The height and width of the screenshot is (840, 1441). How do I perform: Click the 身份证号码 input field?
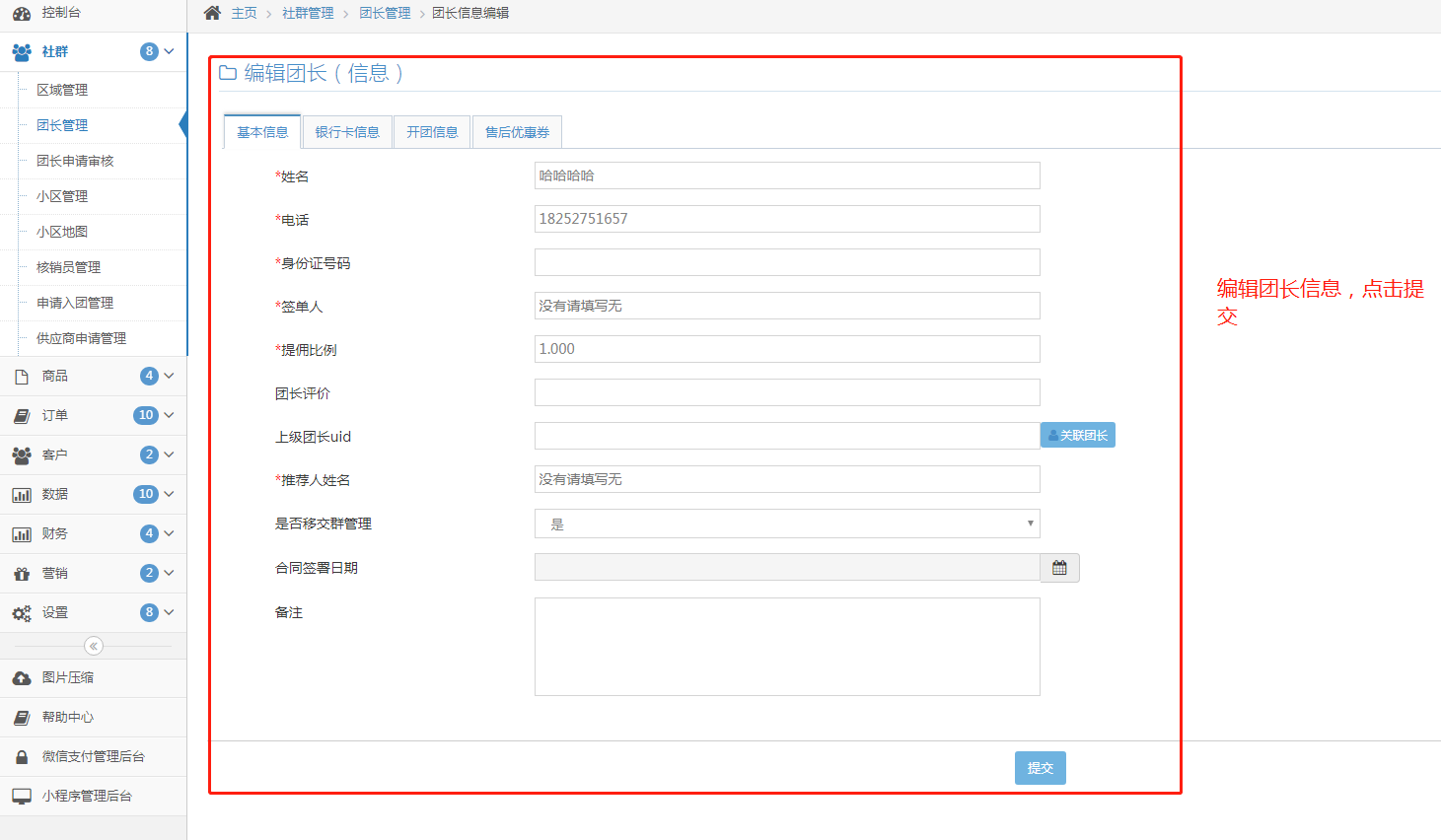[787, 262]
